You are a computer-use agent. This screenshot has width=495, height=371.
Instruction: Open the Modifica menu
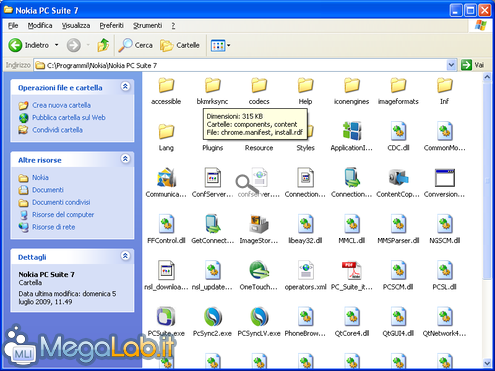click(x=40, y=25)
